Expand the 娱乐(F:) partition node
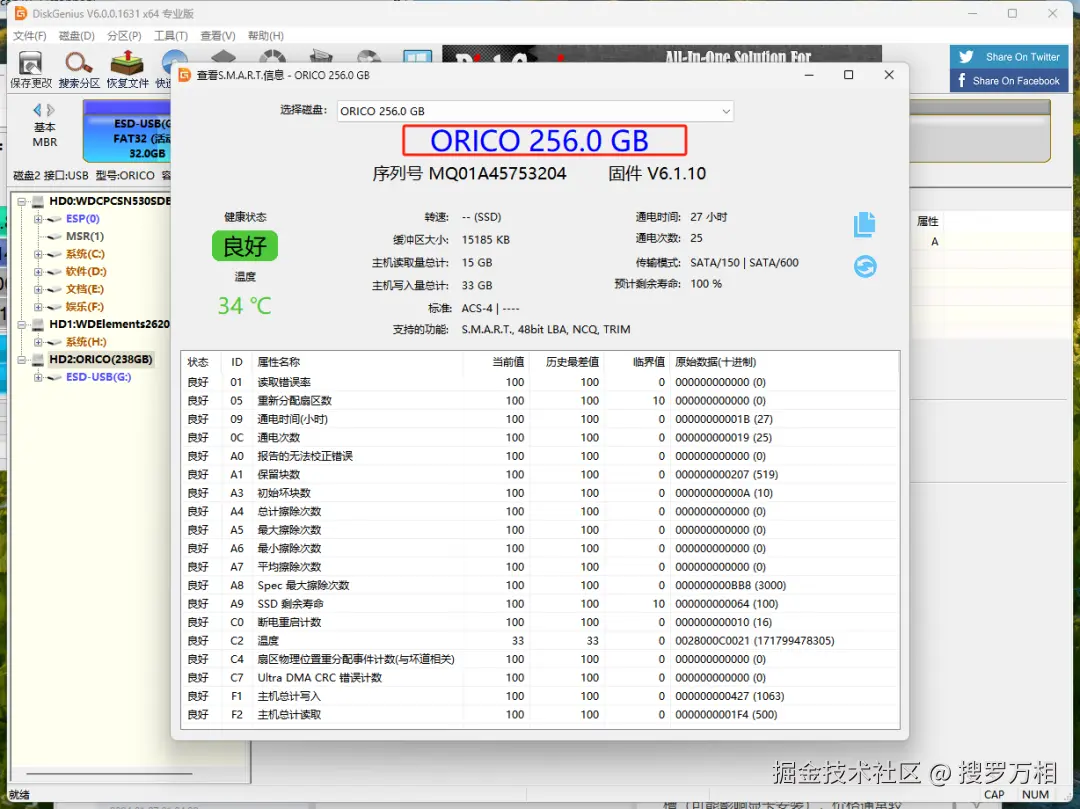Image resolution: width=1080 pixels, height=809 pixels. click(x=38, y=307)
